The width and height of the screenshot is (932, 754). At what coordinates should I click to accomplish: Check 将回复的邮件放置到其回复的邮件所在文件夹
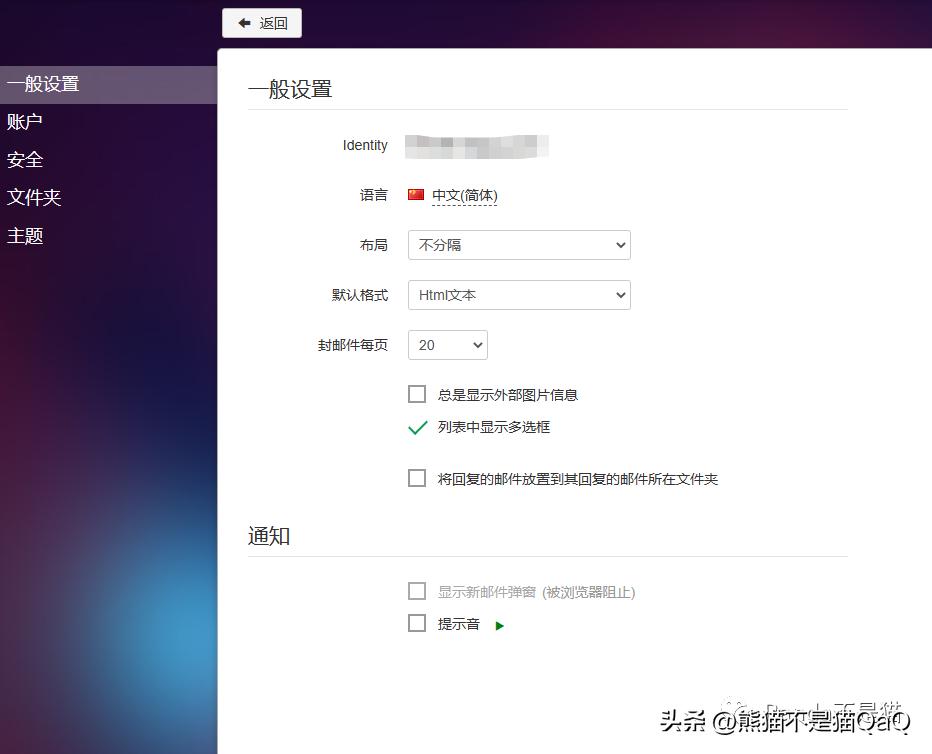pyautogui.click(x=417, y=478)
